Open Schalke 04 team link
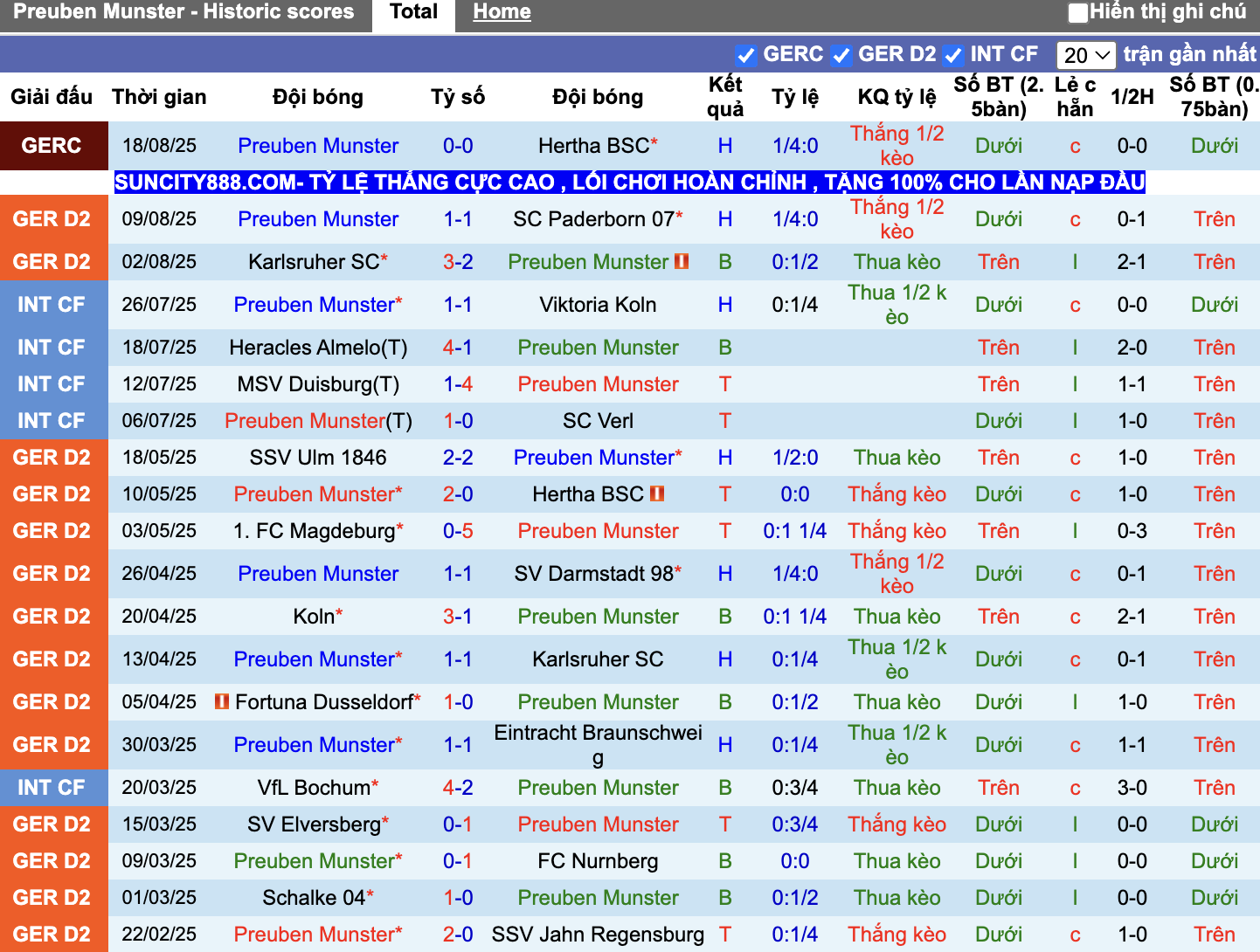 pyautogui.click(x=315, y=898)
